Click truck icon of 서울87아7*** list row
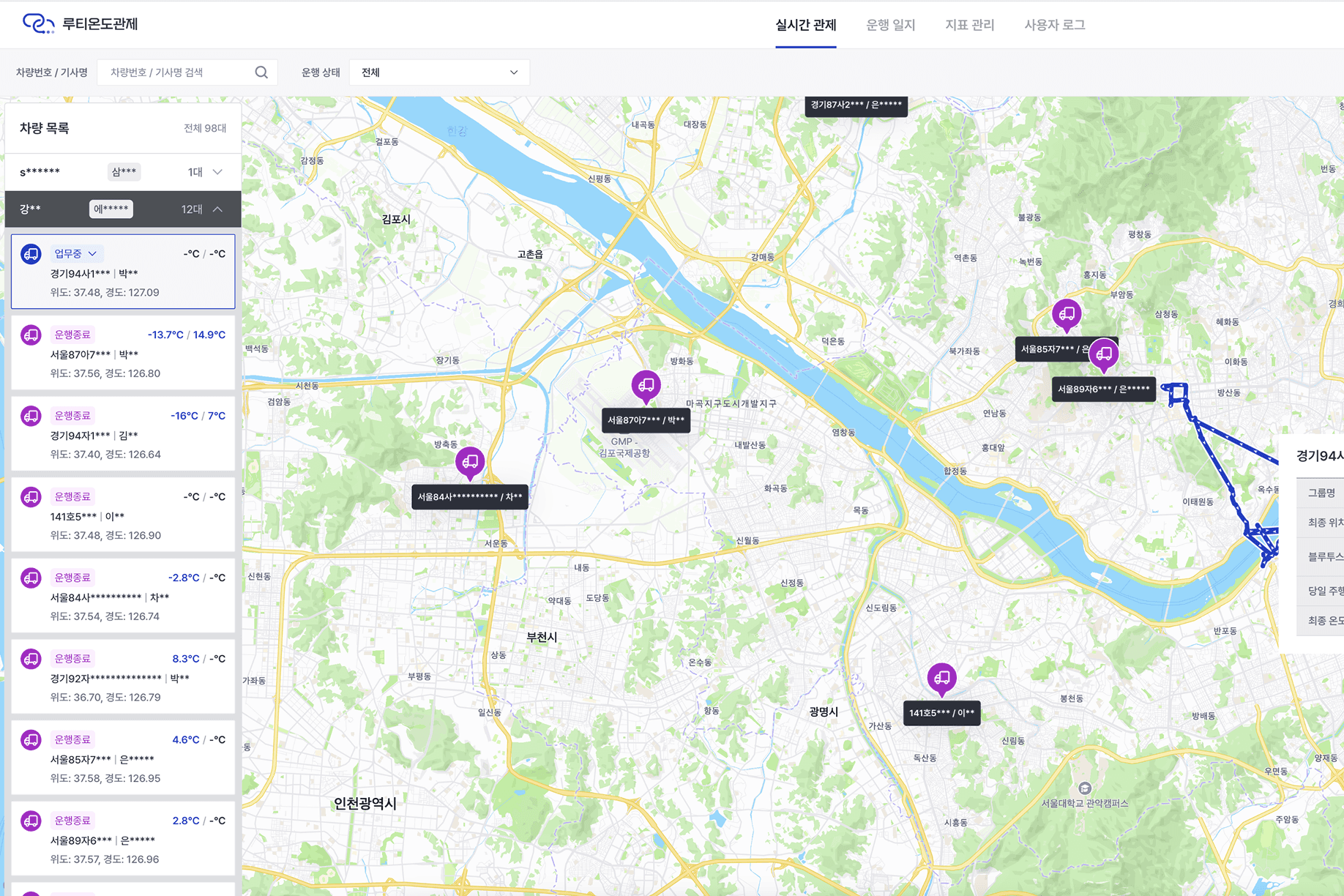 tap(31, 335)
